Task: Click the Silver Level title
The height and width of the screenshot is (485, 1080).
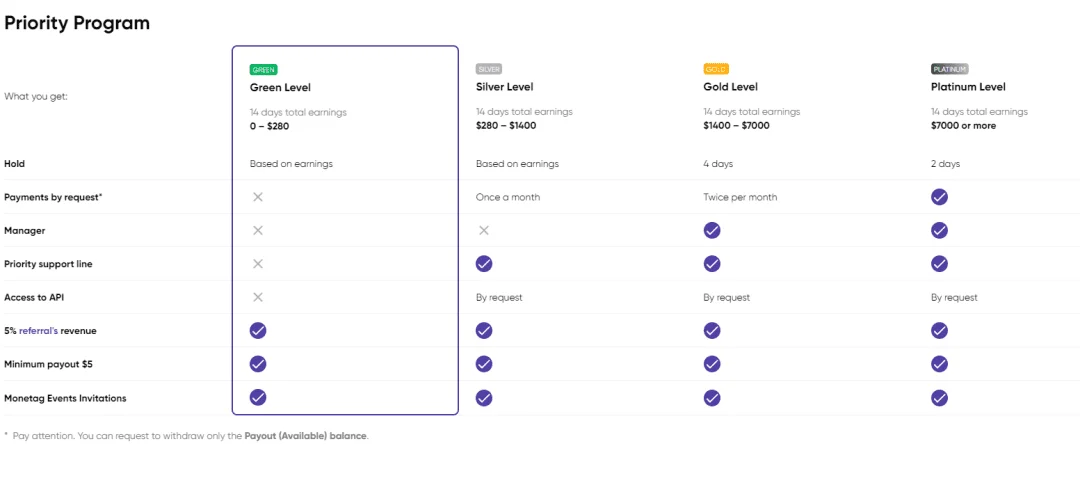Action: pyautogui.click(x=505, y=87)
